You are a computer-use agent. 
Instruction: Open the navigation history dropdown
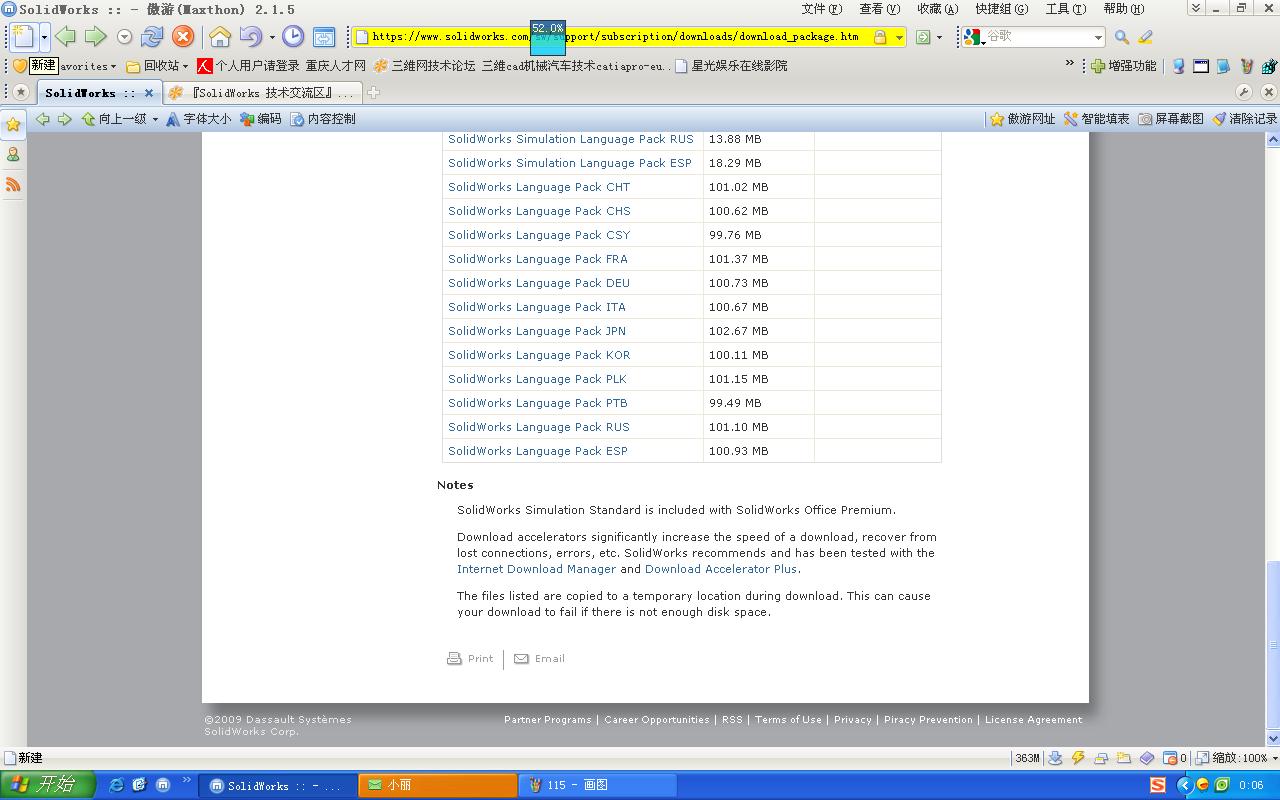point(124,37)
